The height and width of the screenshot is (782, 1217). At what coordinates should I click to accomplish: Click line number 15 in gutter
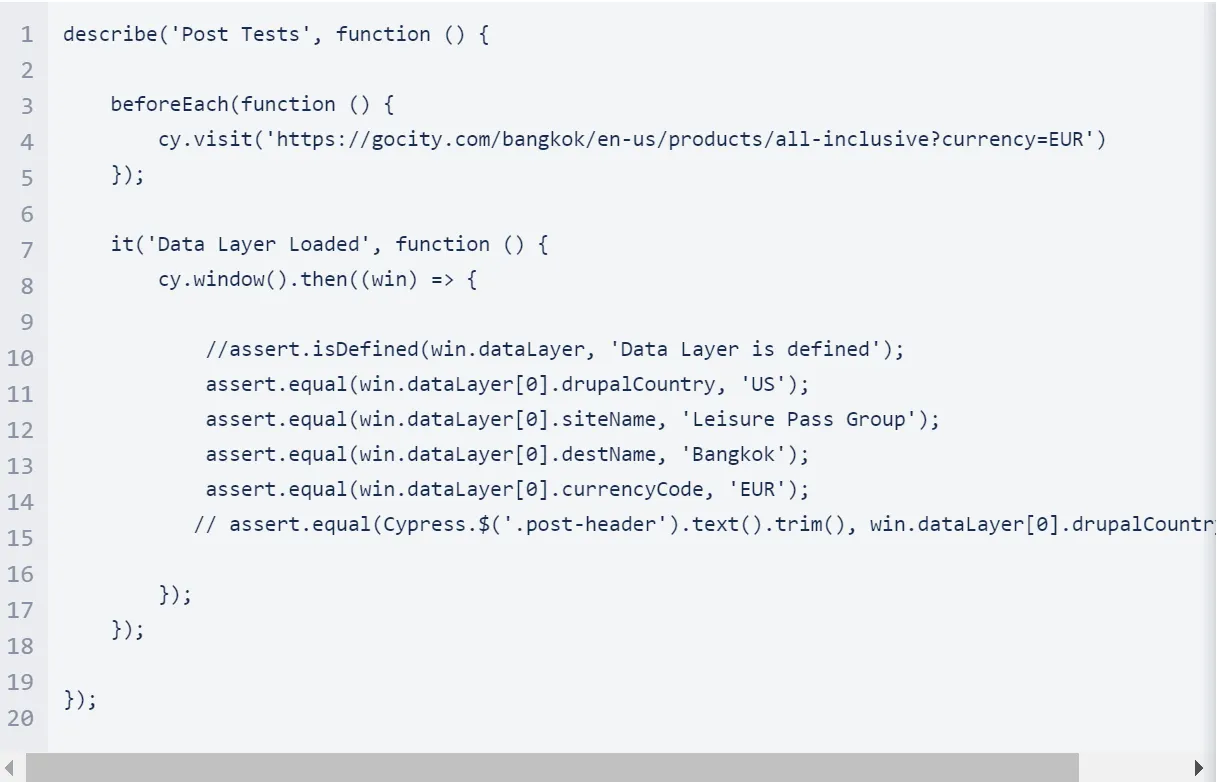coord(21,538)
